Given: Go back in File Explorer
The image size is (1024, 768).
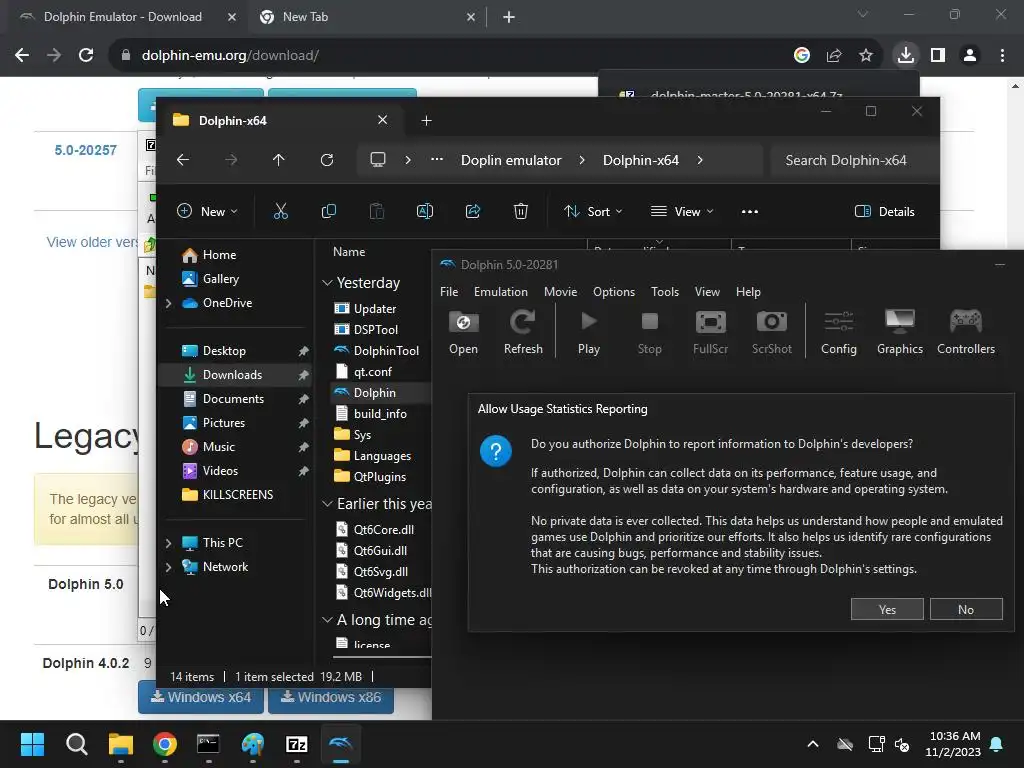Looking at the screenshot, I should click(x=183, y=160).
